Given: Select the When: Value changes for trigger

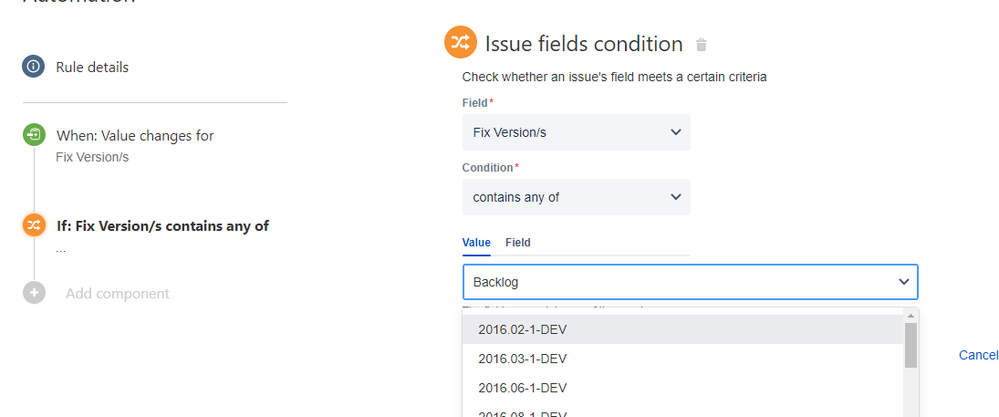Looking at the screenshot, I should (x=135, y=136).
